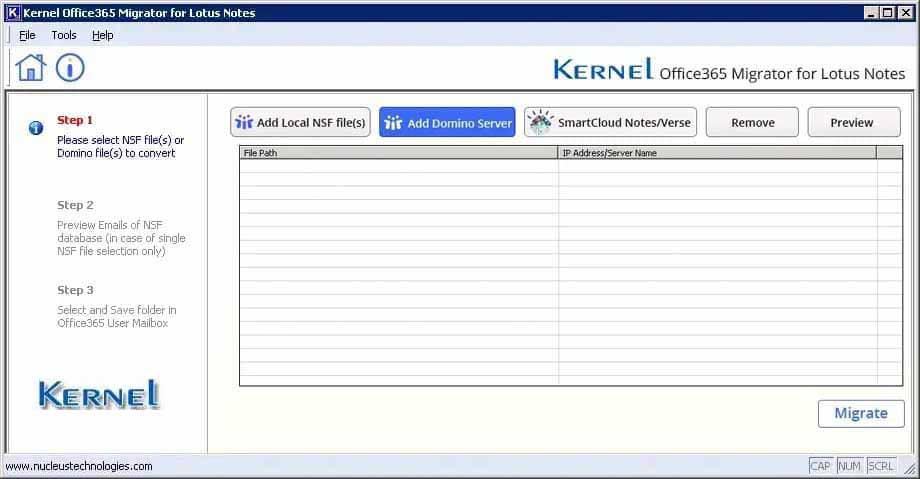Click the SCRL status bar indicator
The height and width of the screenshot is (479, 920).
click(881, 466)
